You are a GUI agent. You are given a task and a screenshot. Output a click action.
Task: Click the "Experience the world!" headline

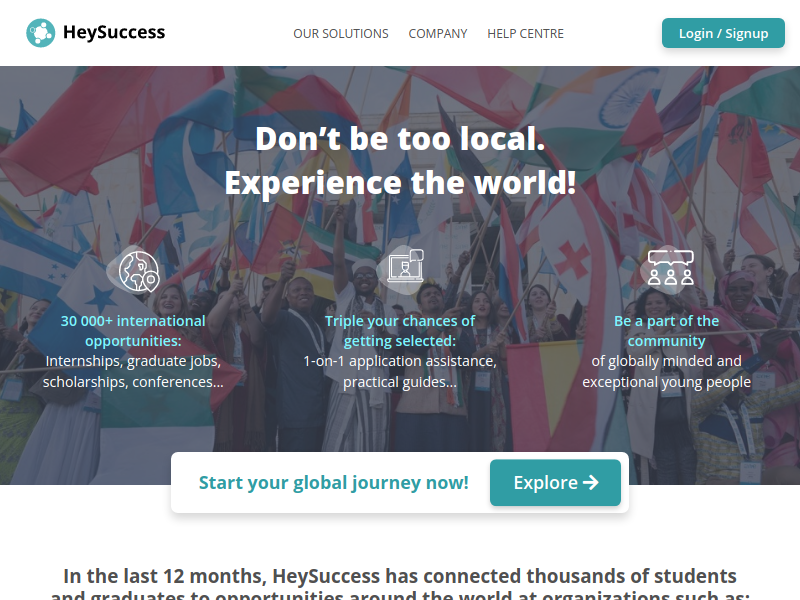pos(400,183)
